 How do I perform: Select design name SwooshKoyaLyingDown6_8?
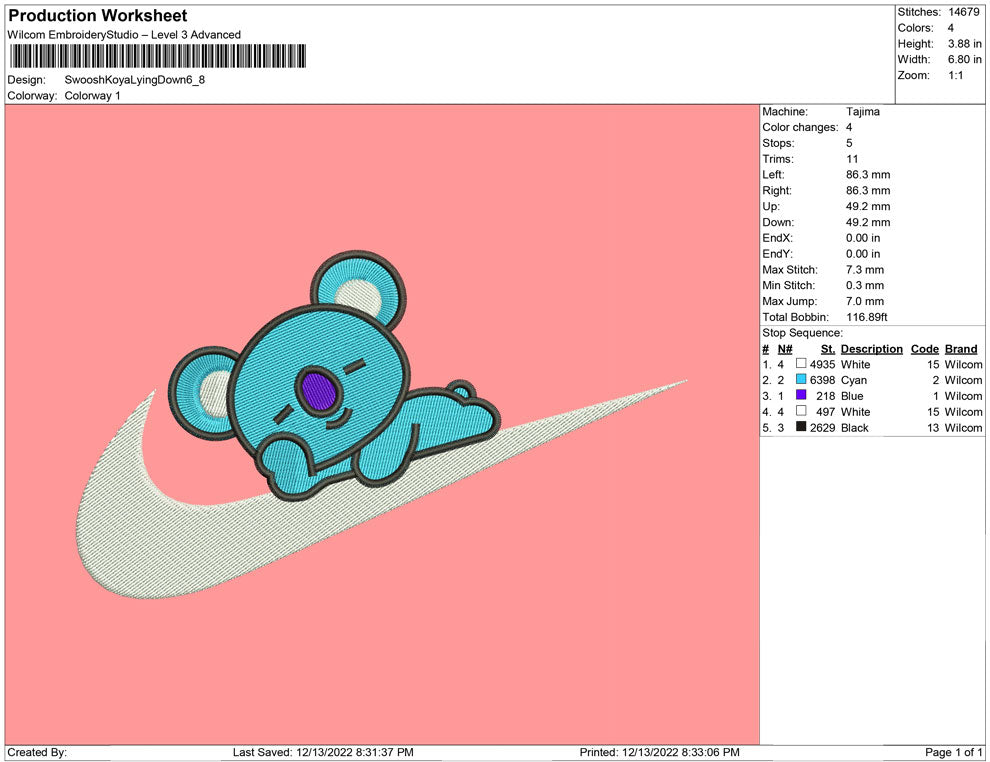[135, 79]
